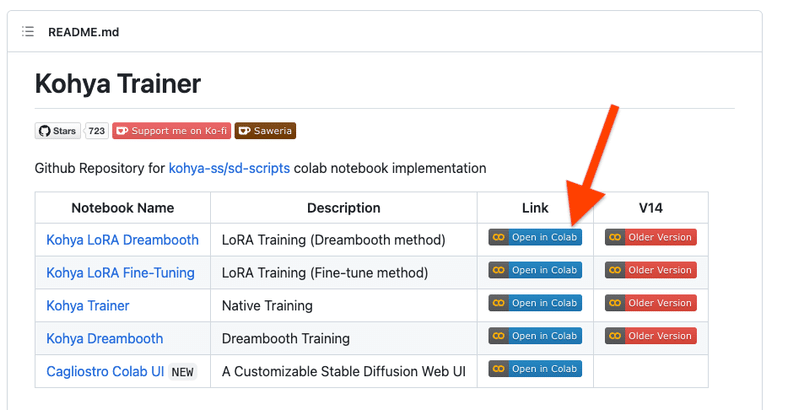800x410 pixels.
Task: Click the 723 star count badge
Action: 96,131
